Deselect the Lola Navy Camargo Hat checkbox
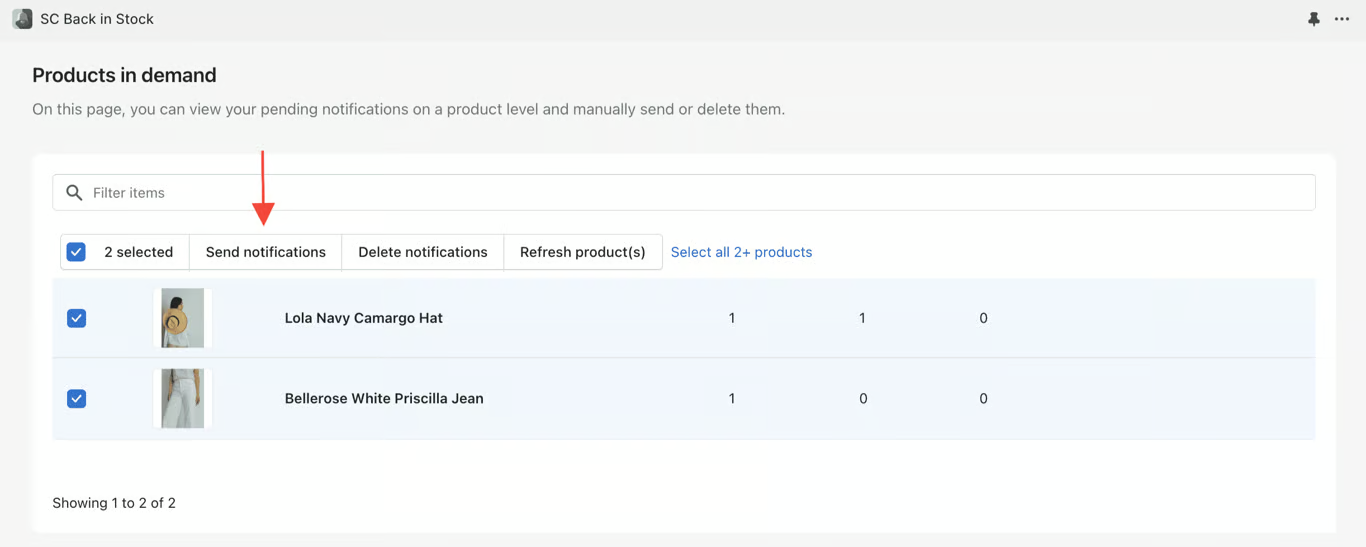Screen dimensions: 1366x547 pyautogui.click(x=76, y=318)
